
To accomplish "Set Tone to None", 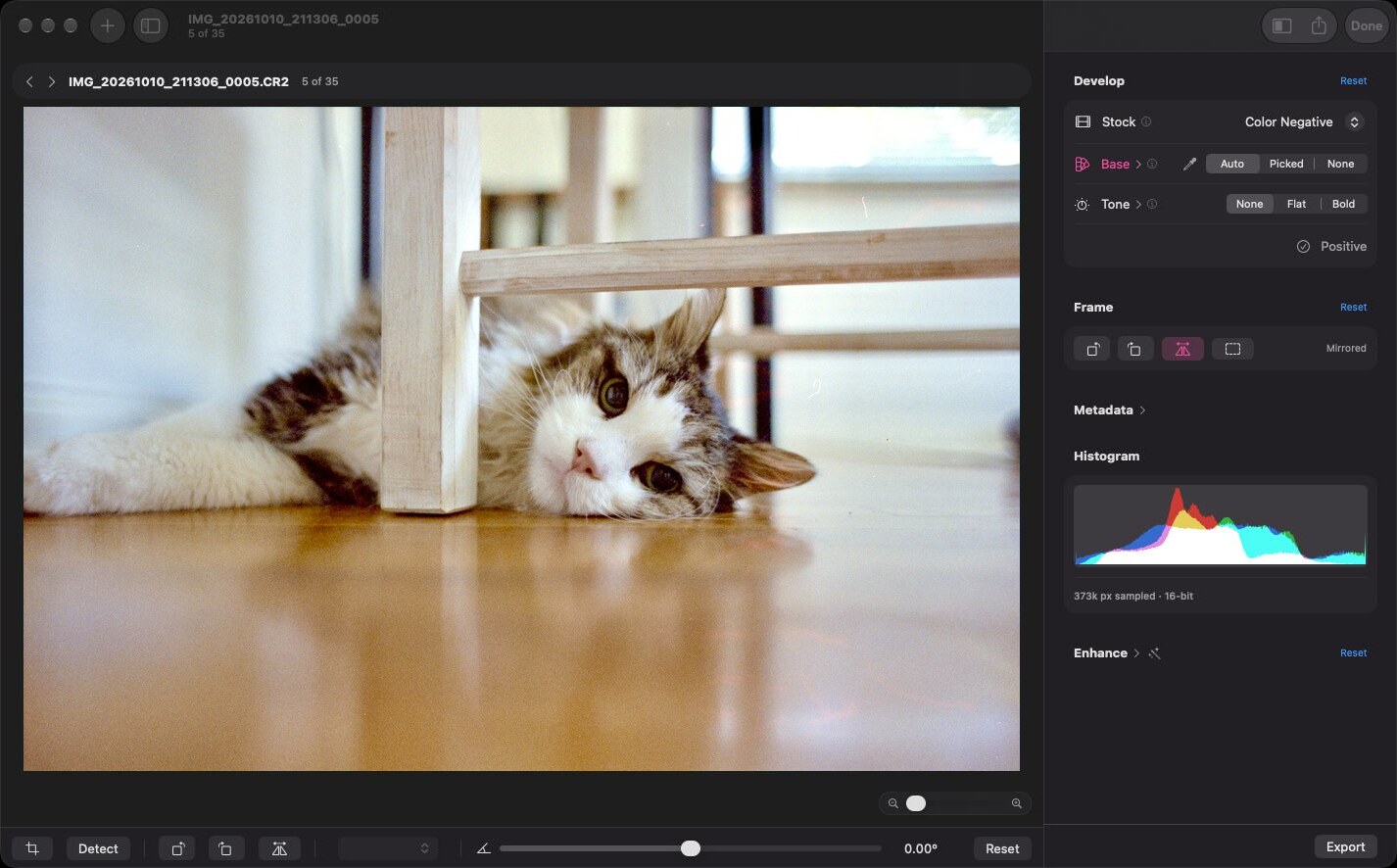I will click(x=1249, y=204).
